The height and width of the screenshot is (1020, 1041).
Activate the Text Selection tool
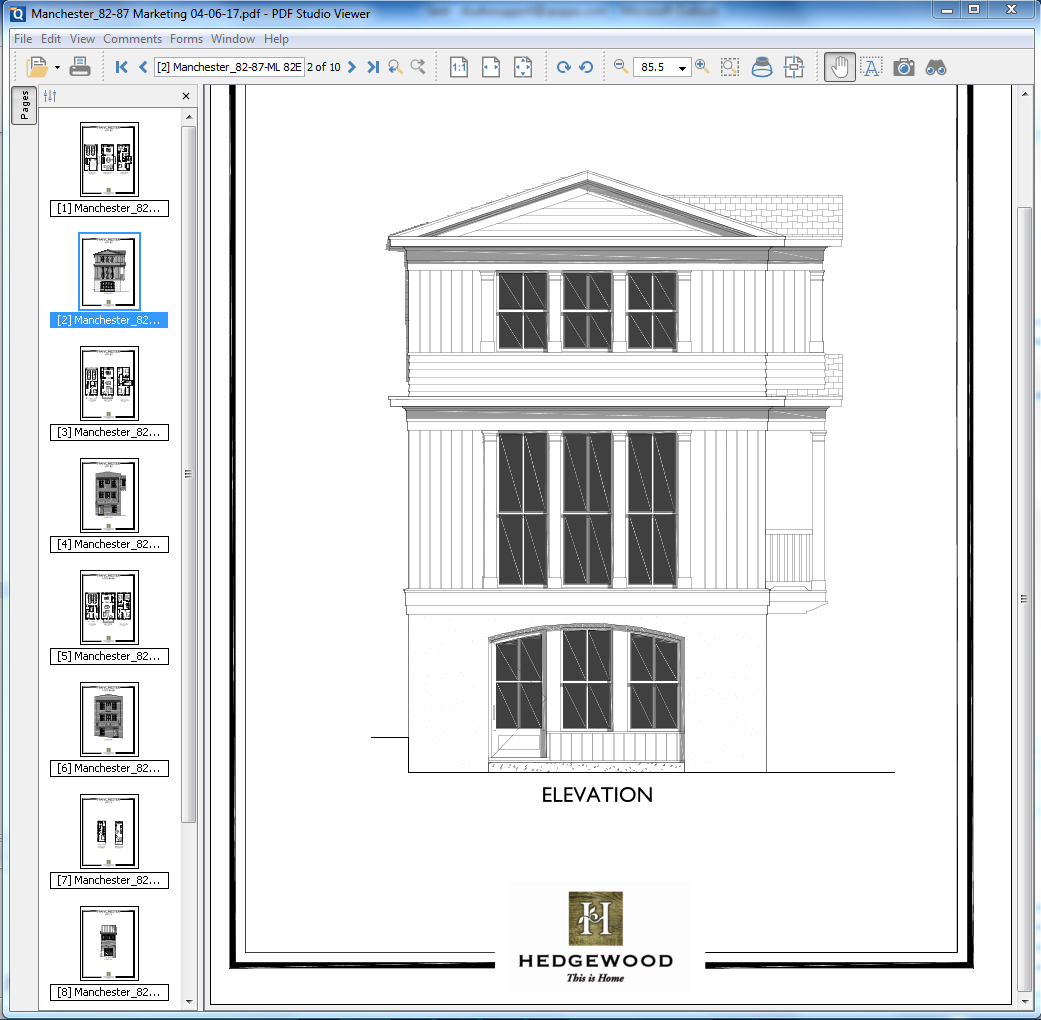point(871,66)
